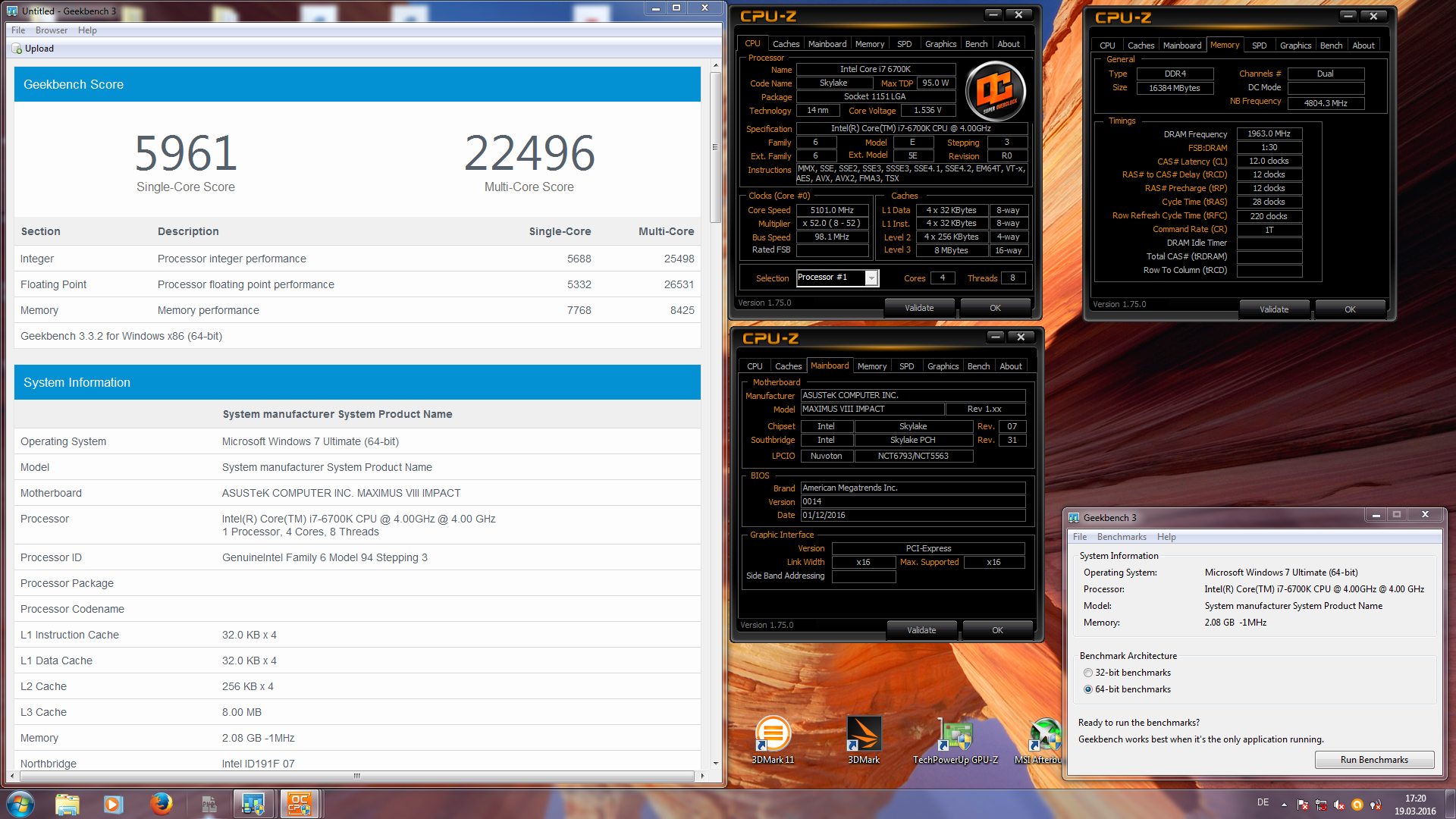Open Graphics tab in Mainboard CPU-Z window
1456x819 pixels.
(943, 366)
